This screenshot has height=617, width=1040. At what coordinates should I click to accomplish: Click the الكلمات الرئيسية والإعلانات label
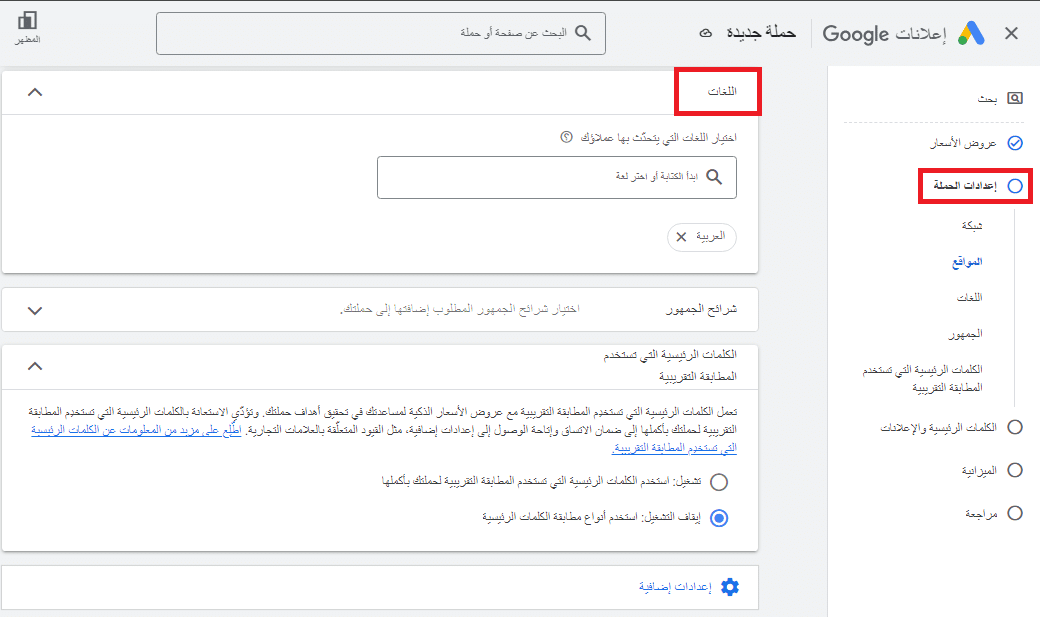(939, 428)
